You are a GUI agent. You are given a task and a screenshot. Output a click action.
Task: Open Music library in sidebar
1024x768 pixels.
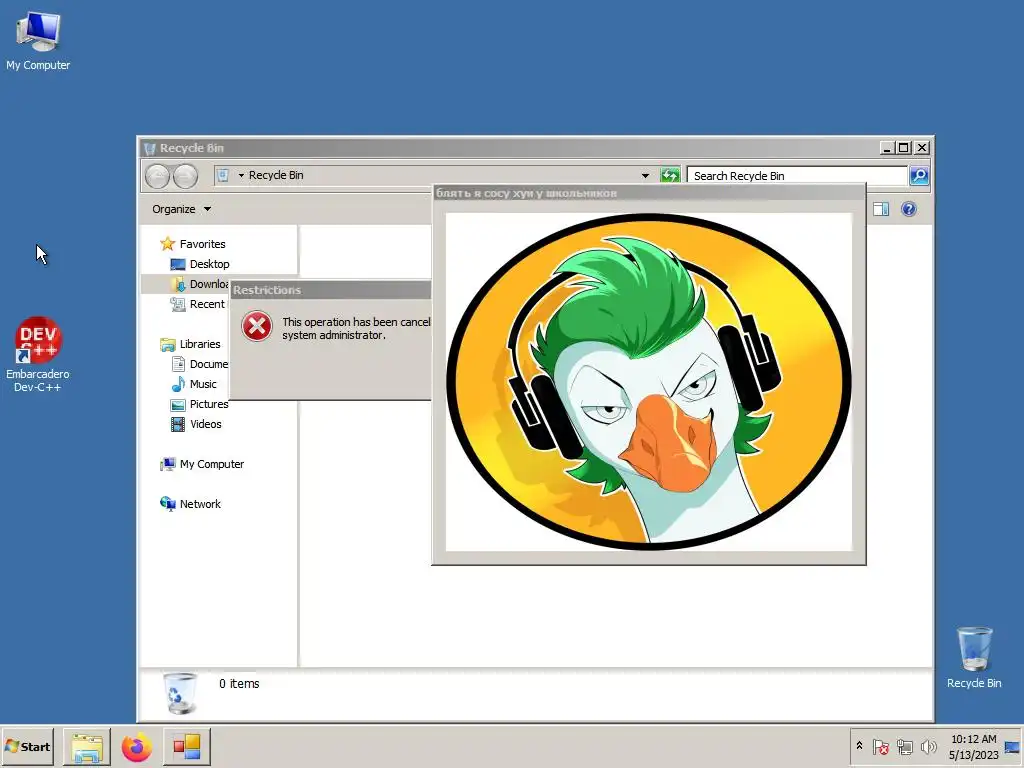(x=194, y=384)
